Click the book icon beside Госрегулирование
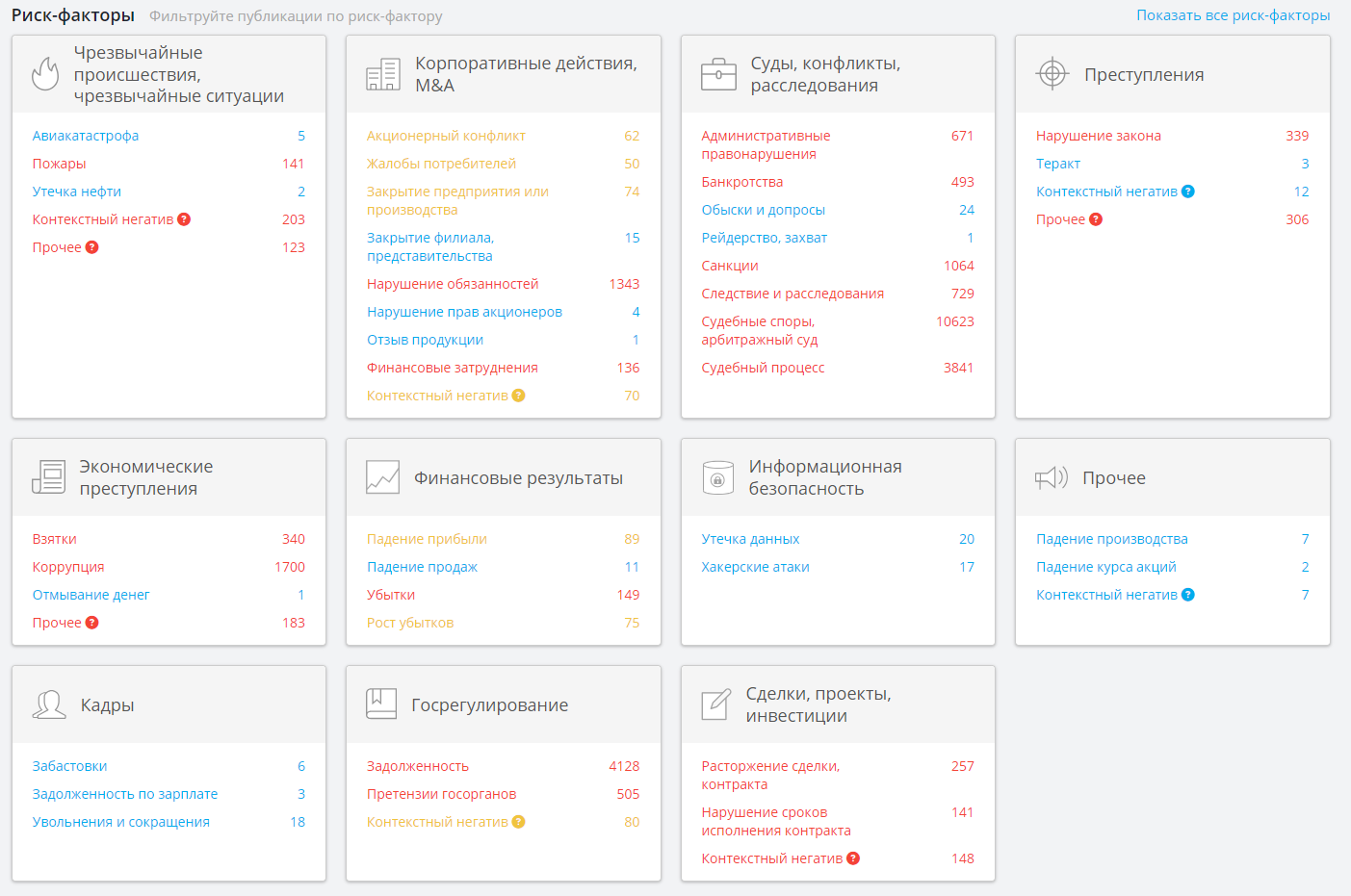Viewport: 1351px width, 896px height. coord(381,704)
